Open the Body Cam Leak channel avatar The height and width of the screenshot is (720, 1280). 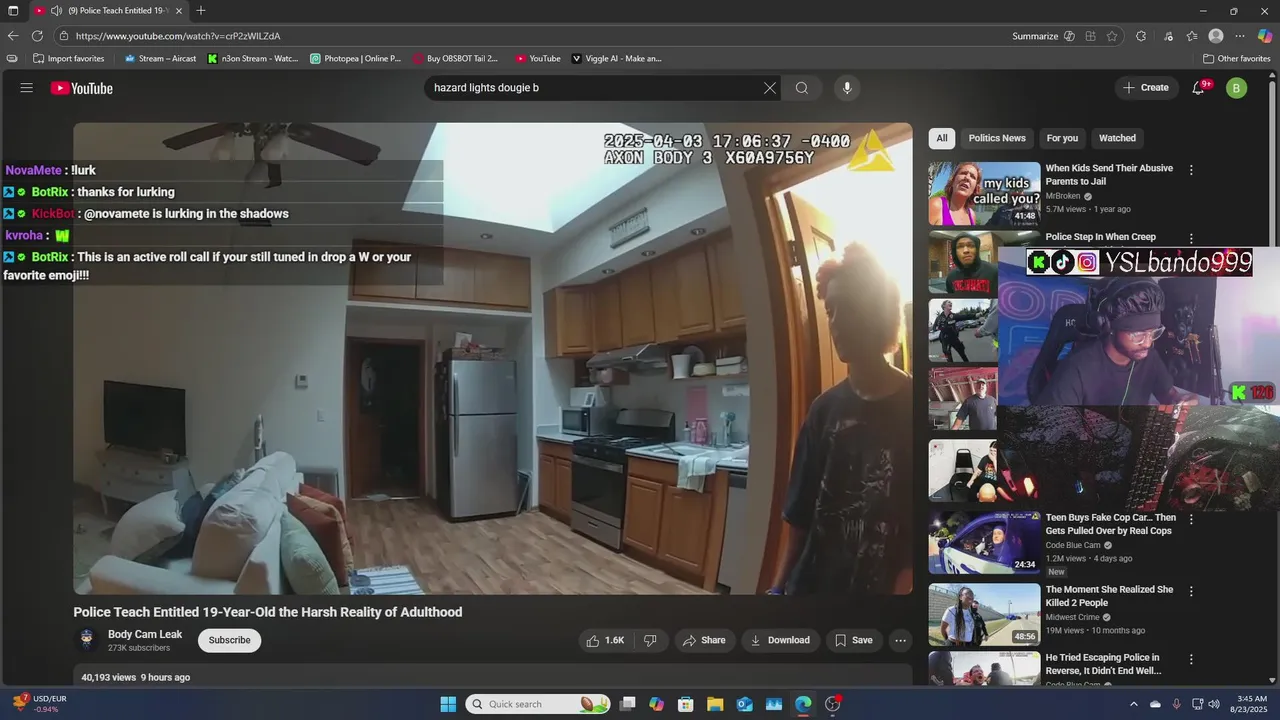pyautogui.click(x=87, y=640)
